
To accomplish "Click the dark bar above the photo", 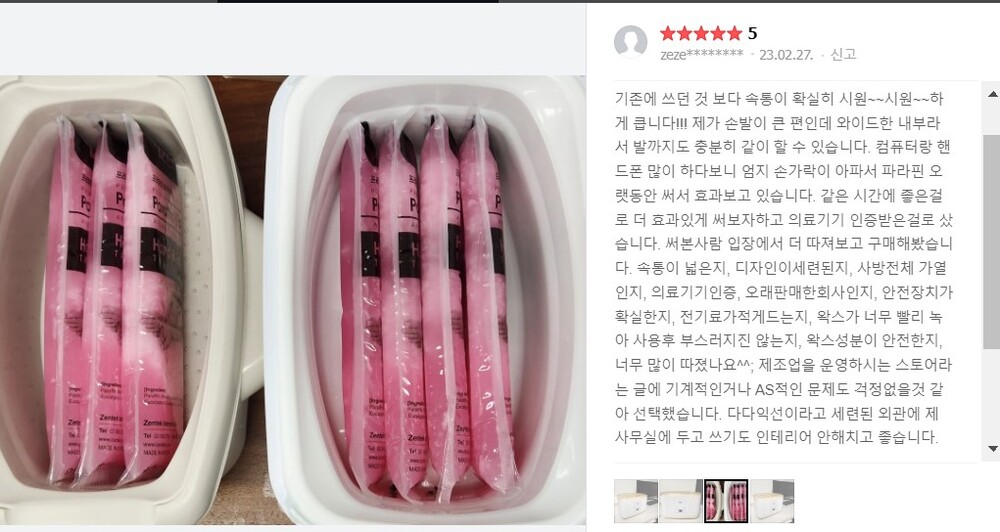I will tap(357, 1).
